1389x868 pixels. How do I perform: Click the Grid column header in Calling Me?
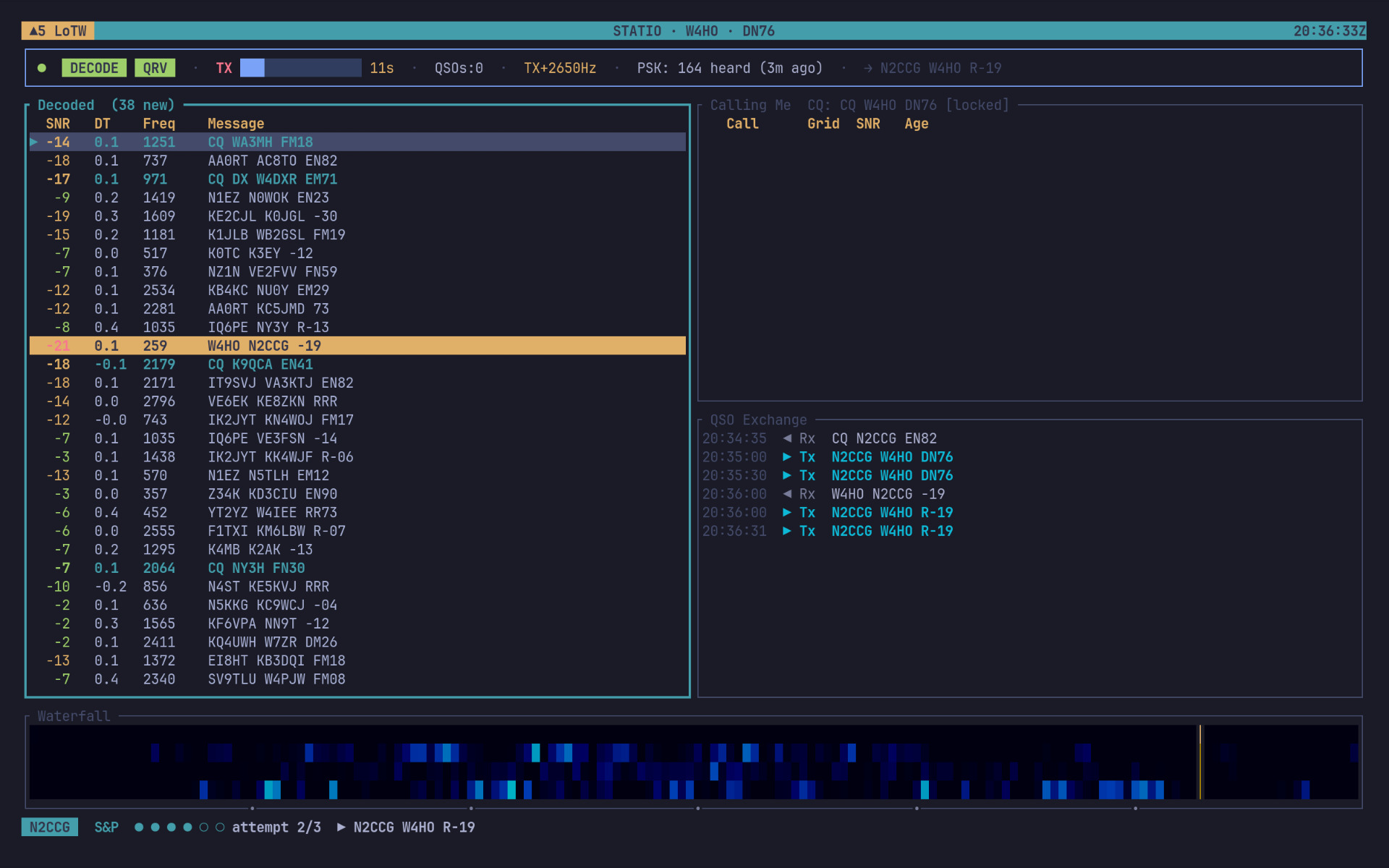(823, 124)
